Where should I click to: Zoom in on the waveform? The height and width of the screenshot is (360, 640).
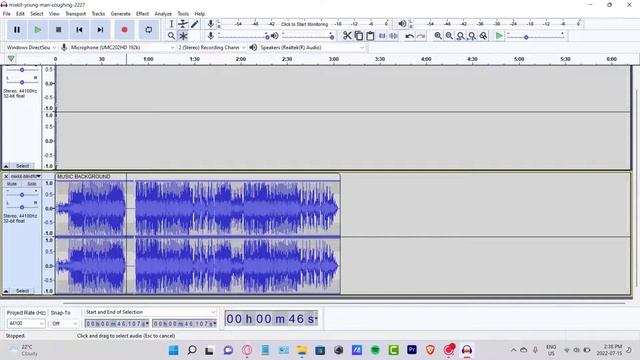coord(438,36)
